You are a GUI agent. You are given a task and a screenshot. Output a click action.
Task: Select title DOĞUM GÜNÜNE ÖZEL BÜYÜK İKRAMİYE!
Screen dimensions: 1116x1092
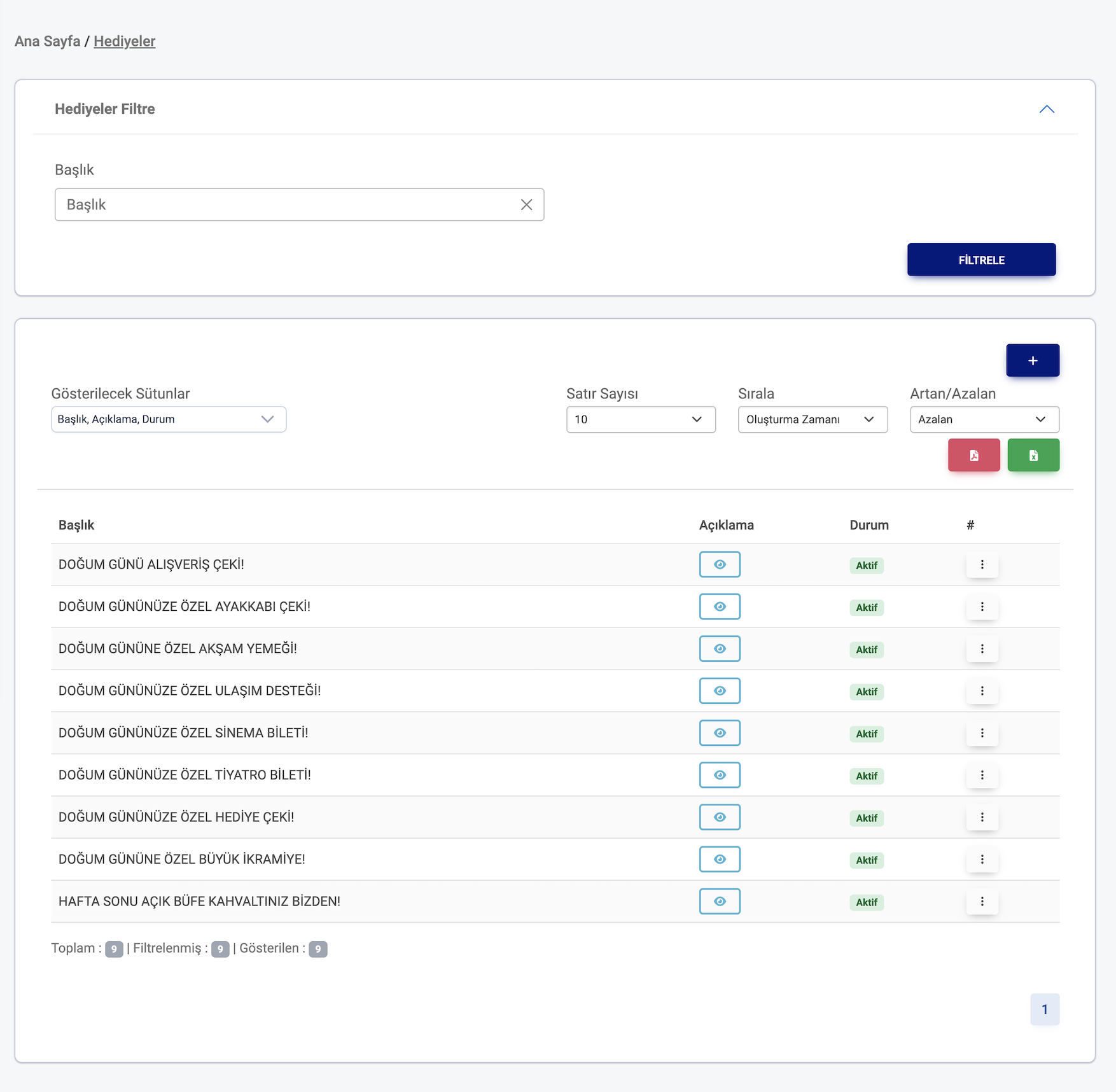pyautogui.click(x=182, y=859)
